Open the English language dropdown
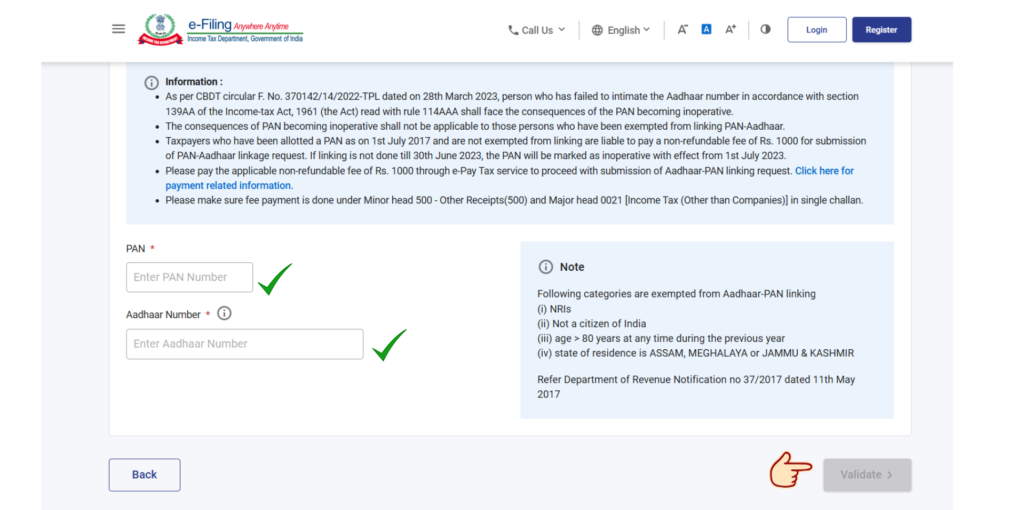 621,30
